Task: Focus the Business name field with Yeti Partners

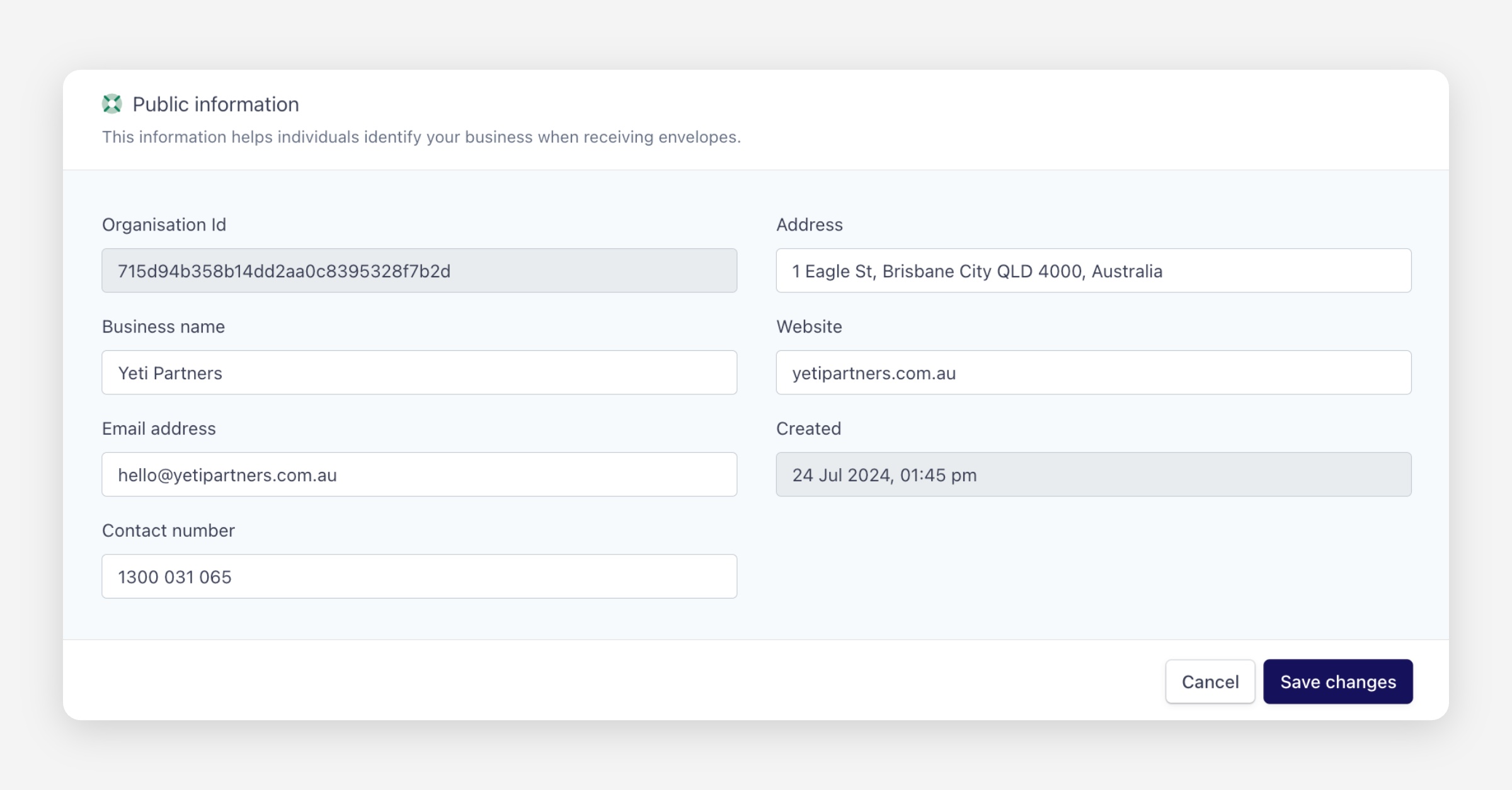Action: coord(419,373)
